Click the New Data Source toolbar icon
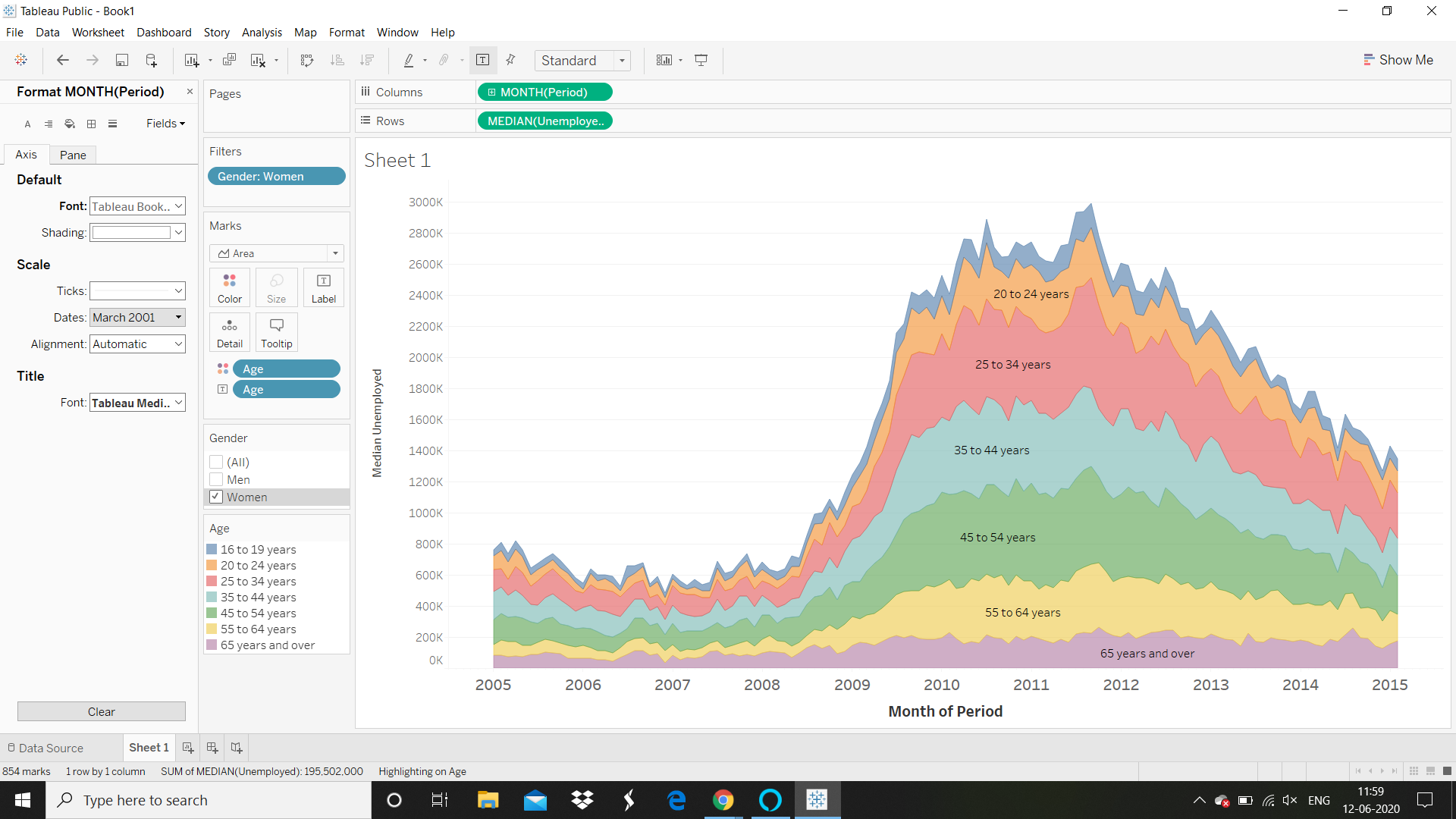 point(151,61)
